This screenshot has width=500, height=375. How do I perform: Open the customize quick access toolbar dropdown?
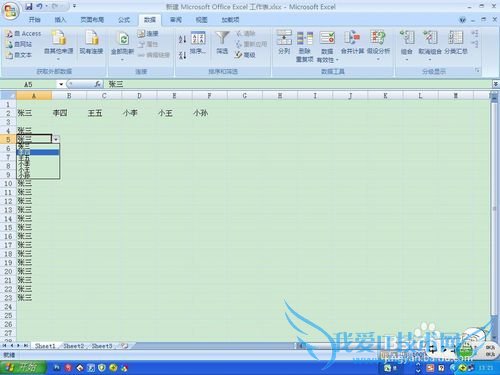[x=74, y=6]
